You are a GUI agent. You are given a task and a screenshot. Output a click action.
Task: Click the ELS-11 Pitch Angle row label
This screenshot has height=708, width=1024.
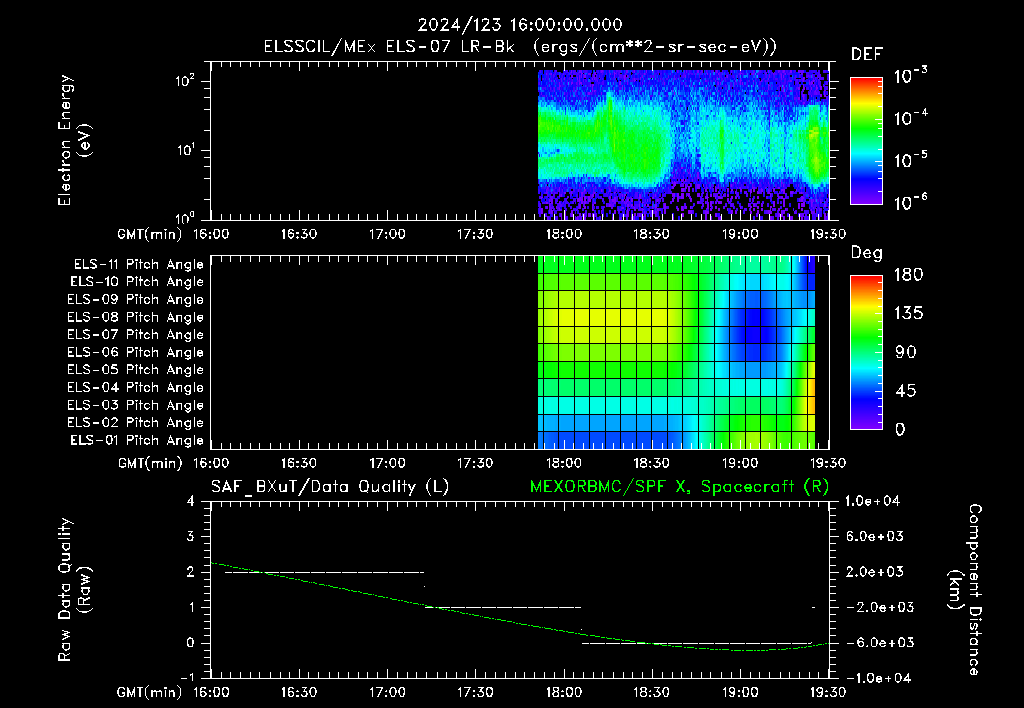pos(138,265)
